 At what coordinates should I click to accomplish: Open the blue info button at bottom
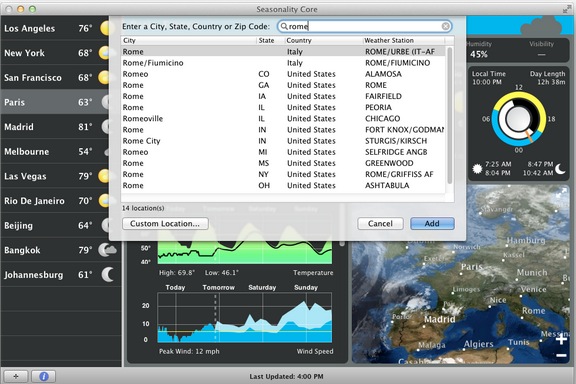coord(44,376)
